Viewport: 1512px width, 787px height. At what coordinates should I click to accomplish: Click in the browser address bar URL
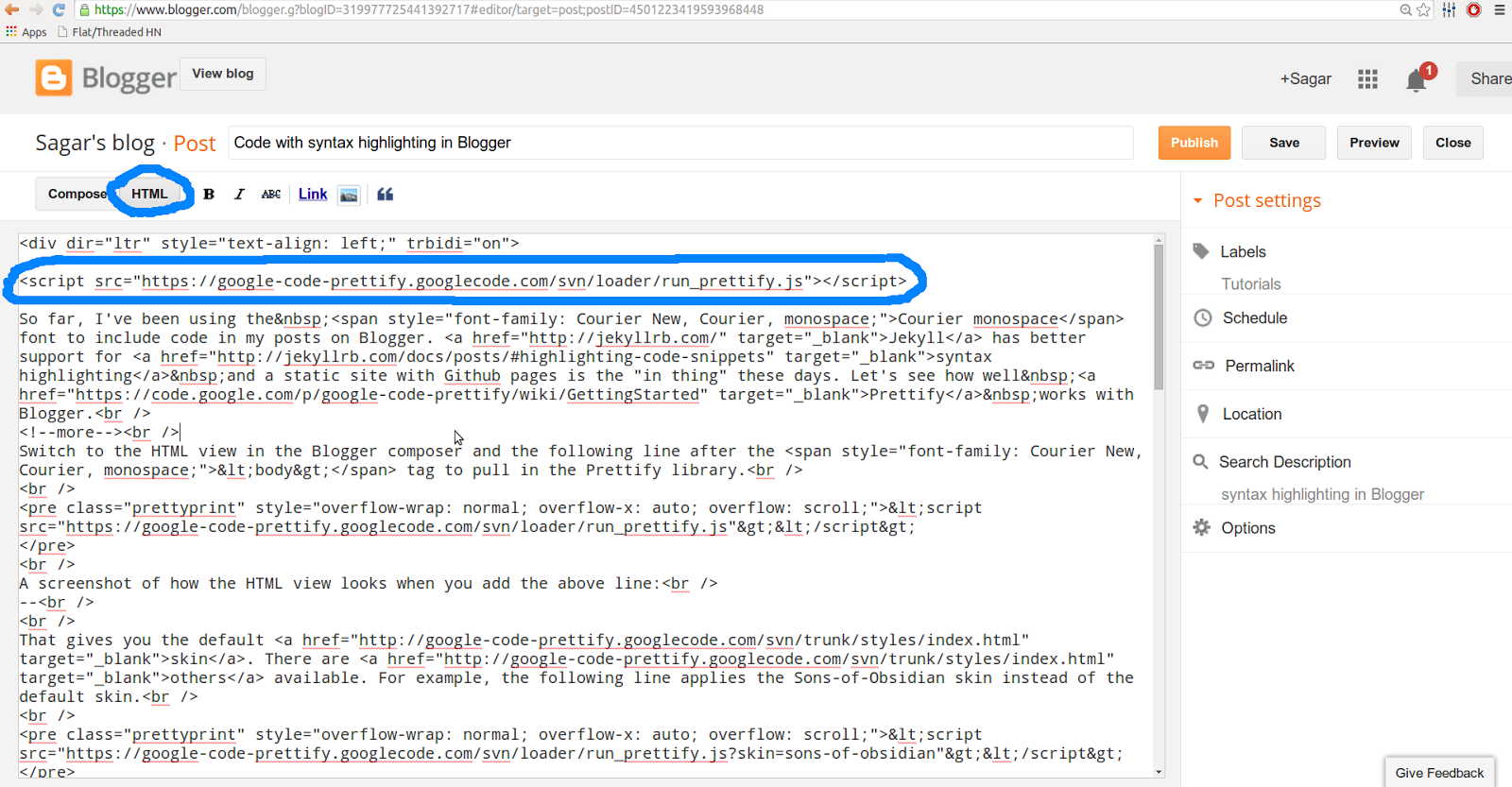(428, 9)
